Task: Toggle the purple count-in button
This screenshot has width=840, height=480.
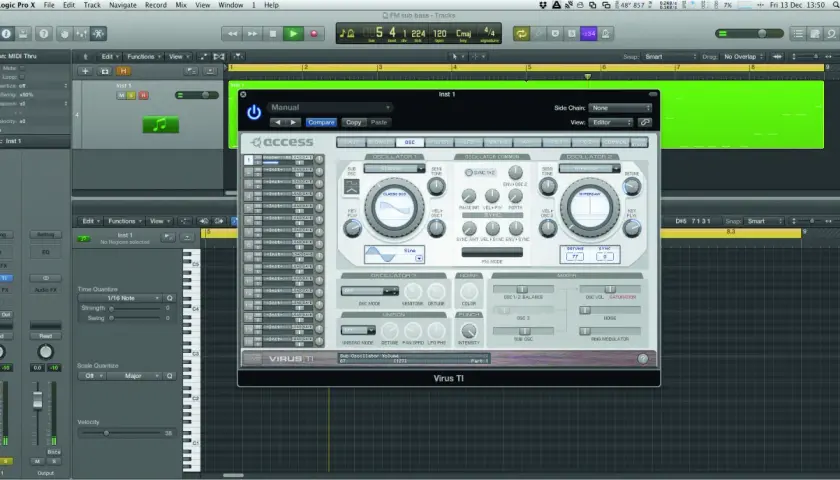Action: point(589,34)
